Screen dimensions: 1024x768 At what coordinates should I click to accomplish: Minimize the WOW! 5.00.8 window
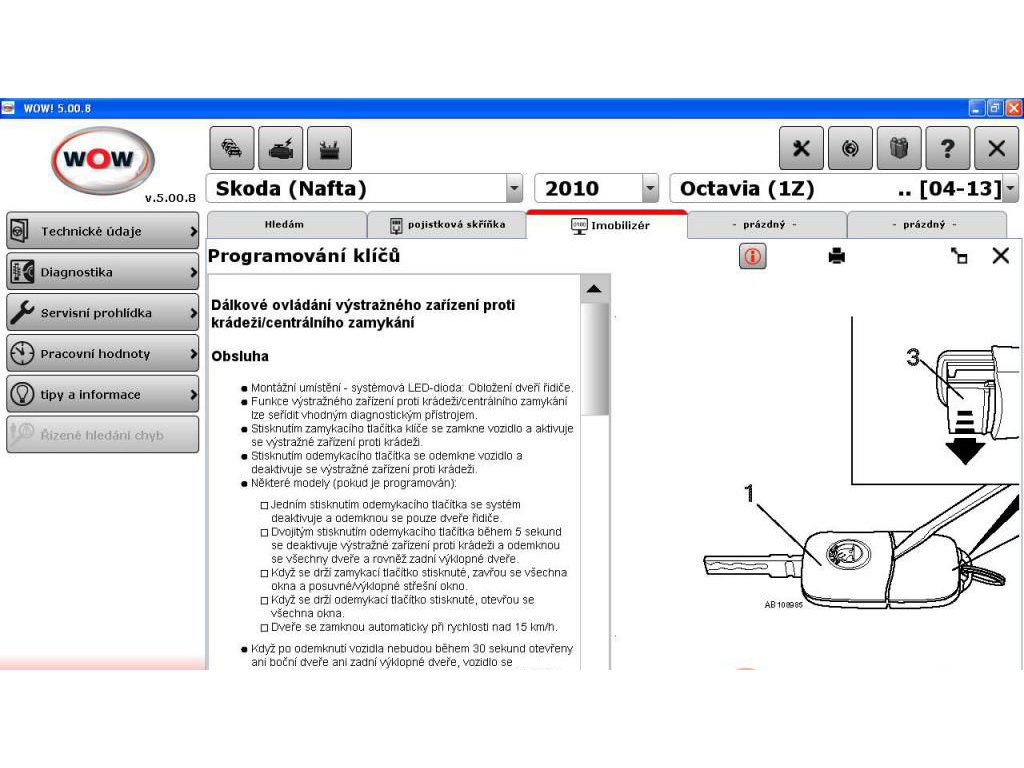[x=976, y=108]
